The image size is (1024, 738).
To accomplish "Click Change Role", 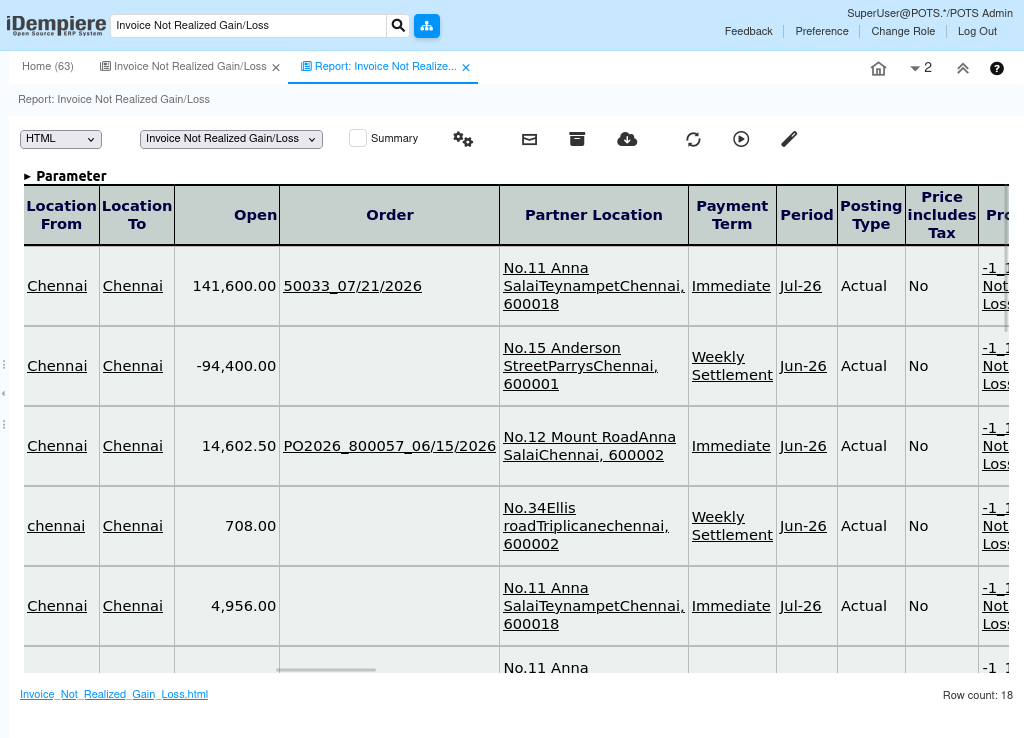I will [x=903, y=31].
